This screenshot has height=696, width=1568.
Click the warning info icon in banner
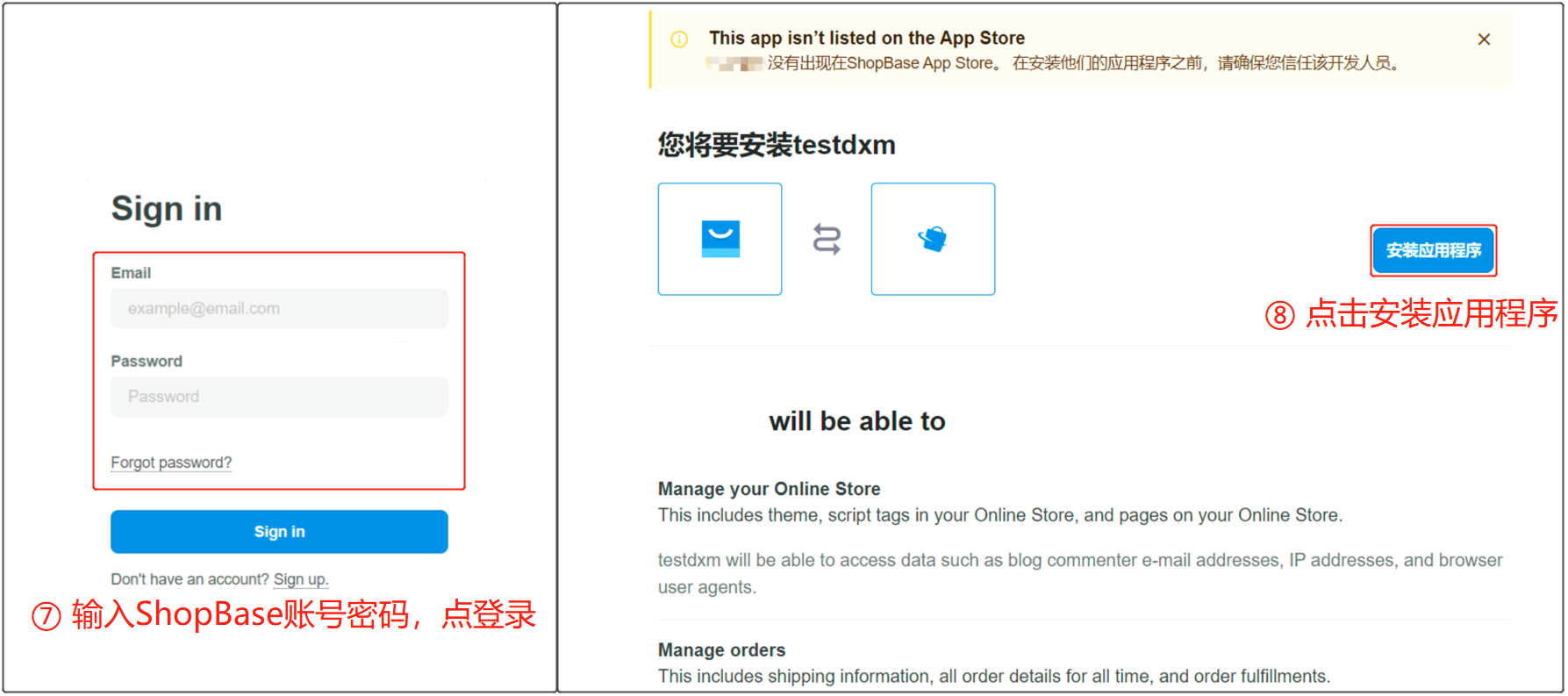pyautogui.click(x=679, y=39)
